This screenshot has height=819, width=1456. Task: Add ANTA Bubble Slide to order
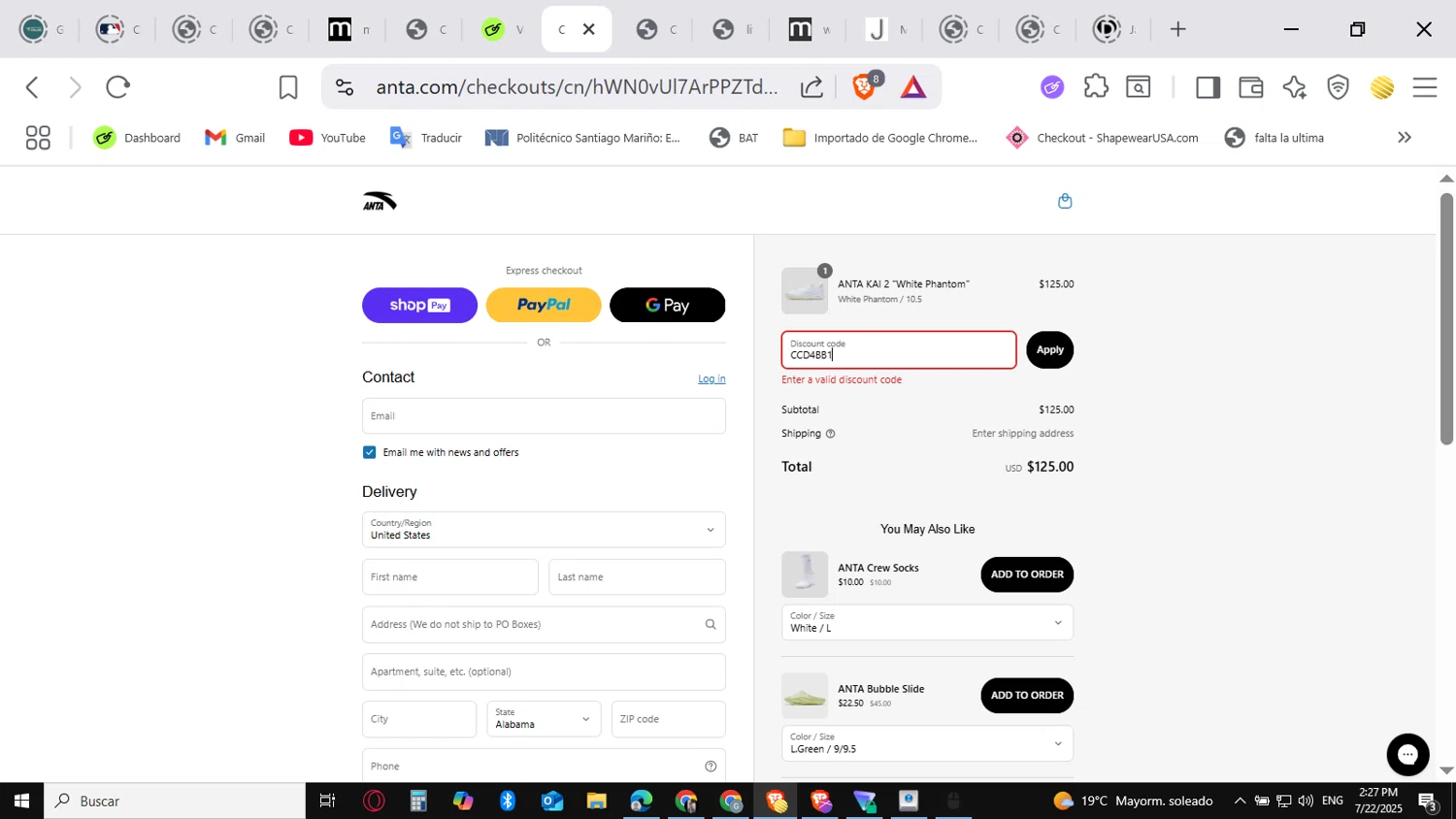[1027, 696]
